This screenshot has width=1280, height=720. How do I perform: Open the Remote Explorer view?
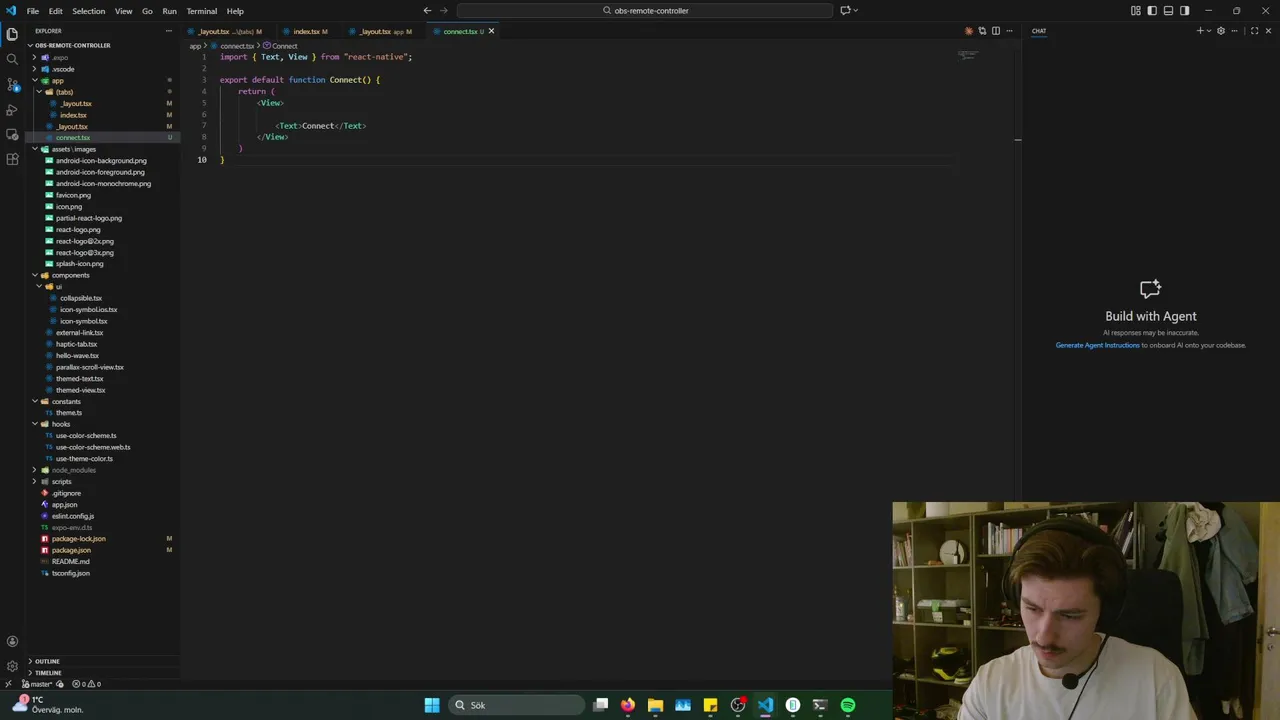(x=12, y=134)
